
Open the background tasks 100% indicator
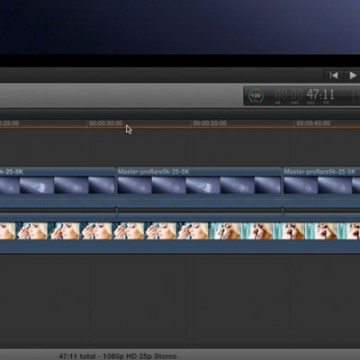(x=256, y=96)
